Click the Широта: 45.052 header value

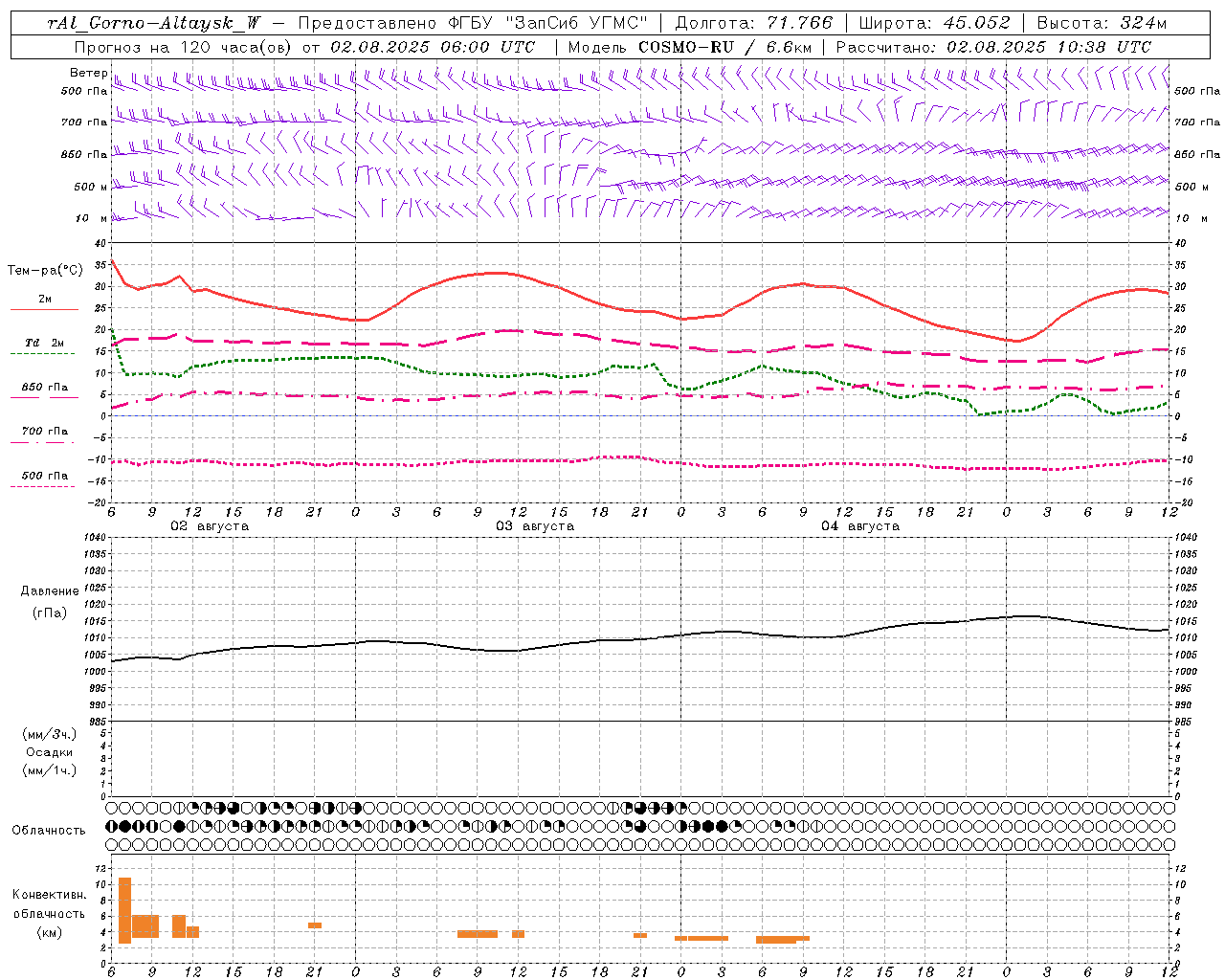[x=934, y=23]
